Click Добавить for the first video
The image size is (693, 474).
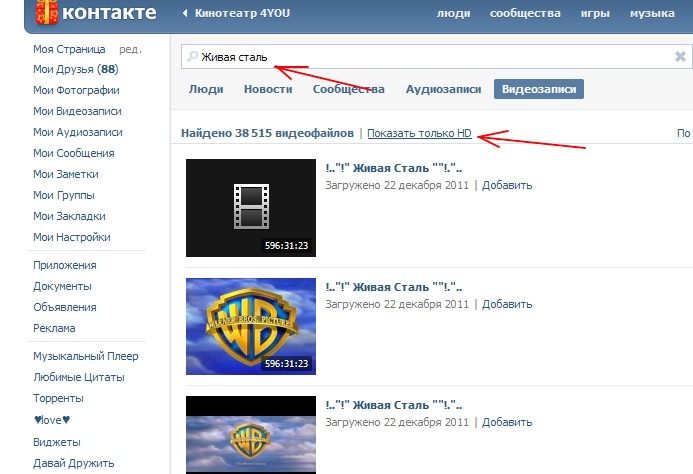[507, 185]
